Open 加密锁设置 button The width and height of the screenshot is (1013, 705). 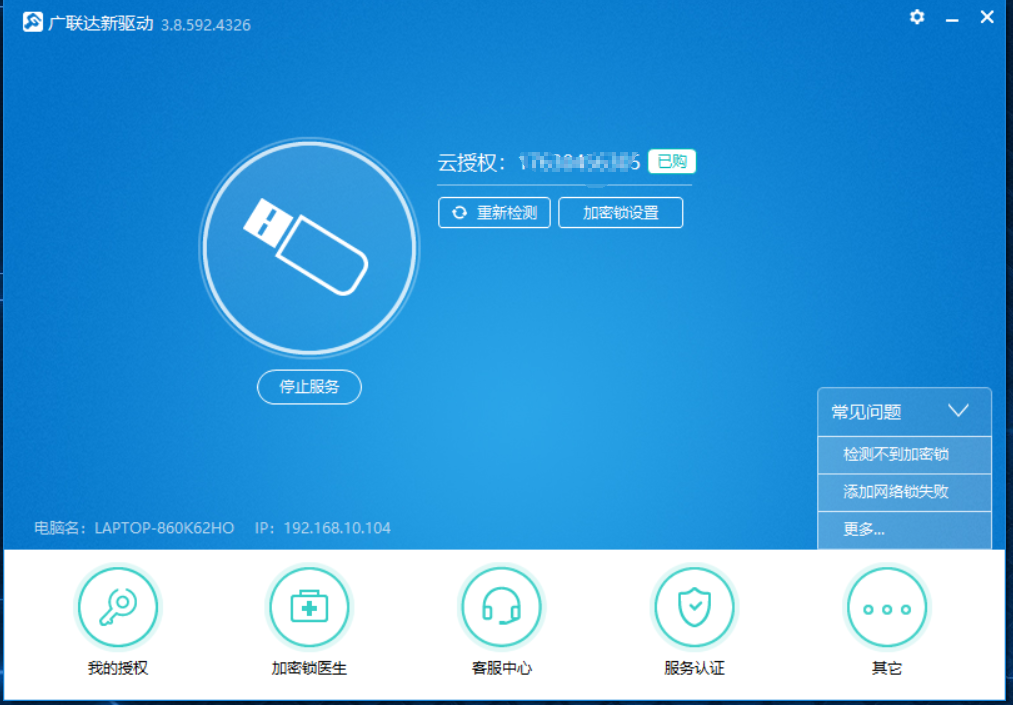click(x=620, y=213)
